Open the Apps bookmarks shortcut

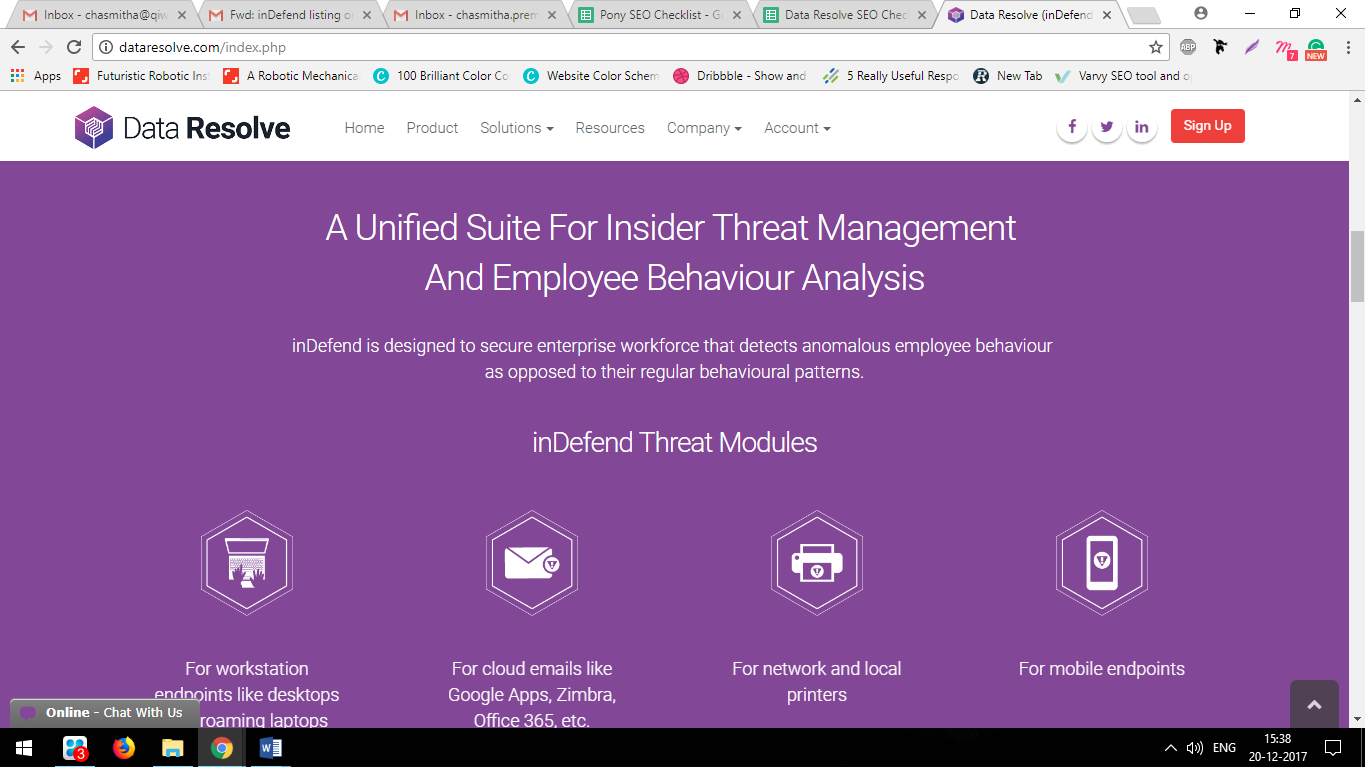[x=35, y=76]
